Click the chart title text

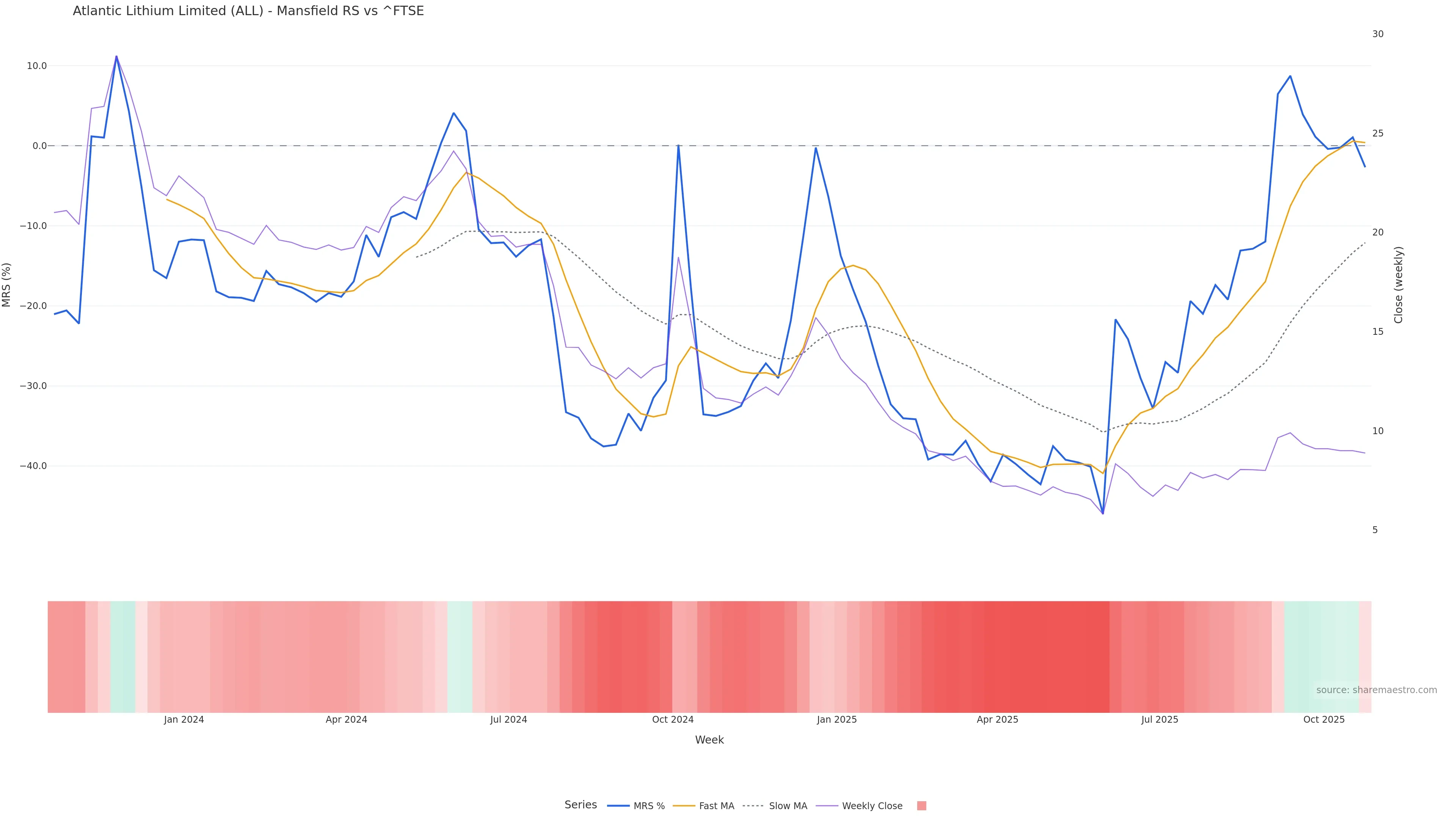[x=248, y=11]
